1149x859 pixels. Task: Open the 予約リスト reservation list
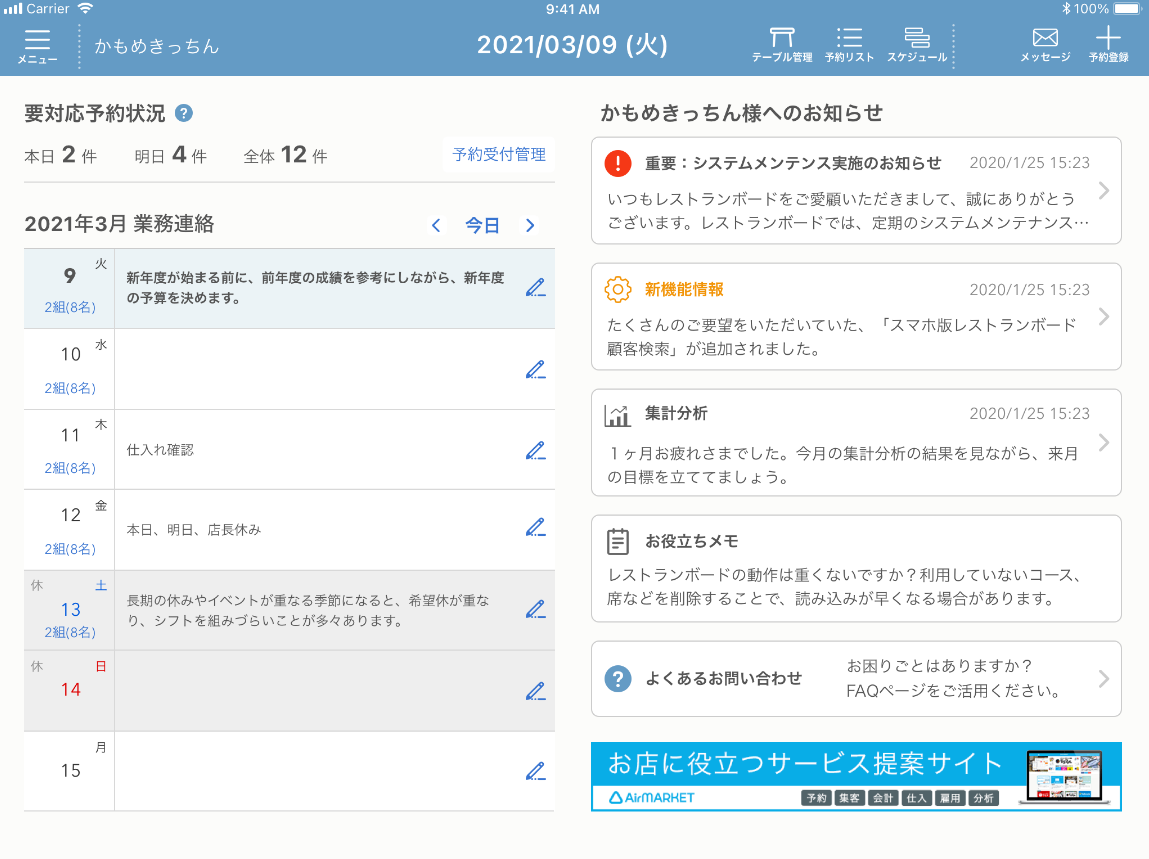(849, 45)
